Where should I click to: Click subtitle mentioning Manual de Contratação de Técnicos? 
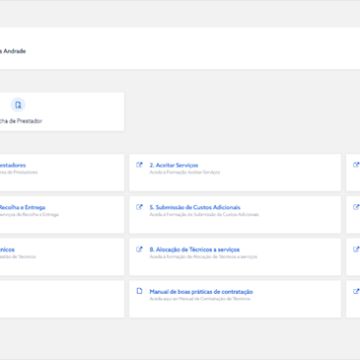pos(200,299)
